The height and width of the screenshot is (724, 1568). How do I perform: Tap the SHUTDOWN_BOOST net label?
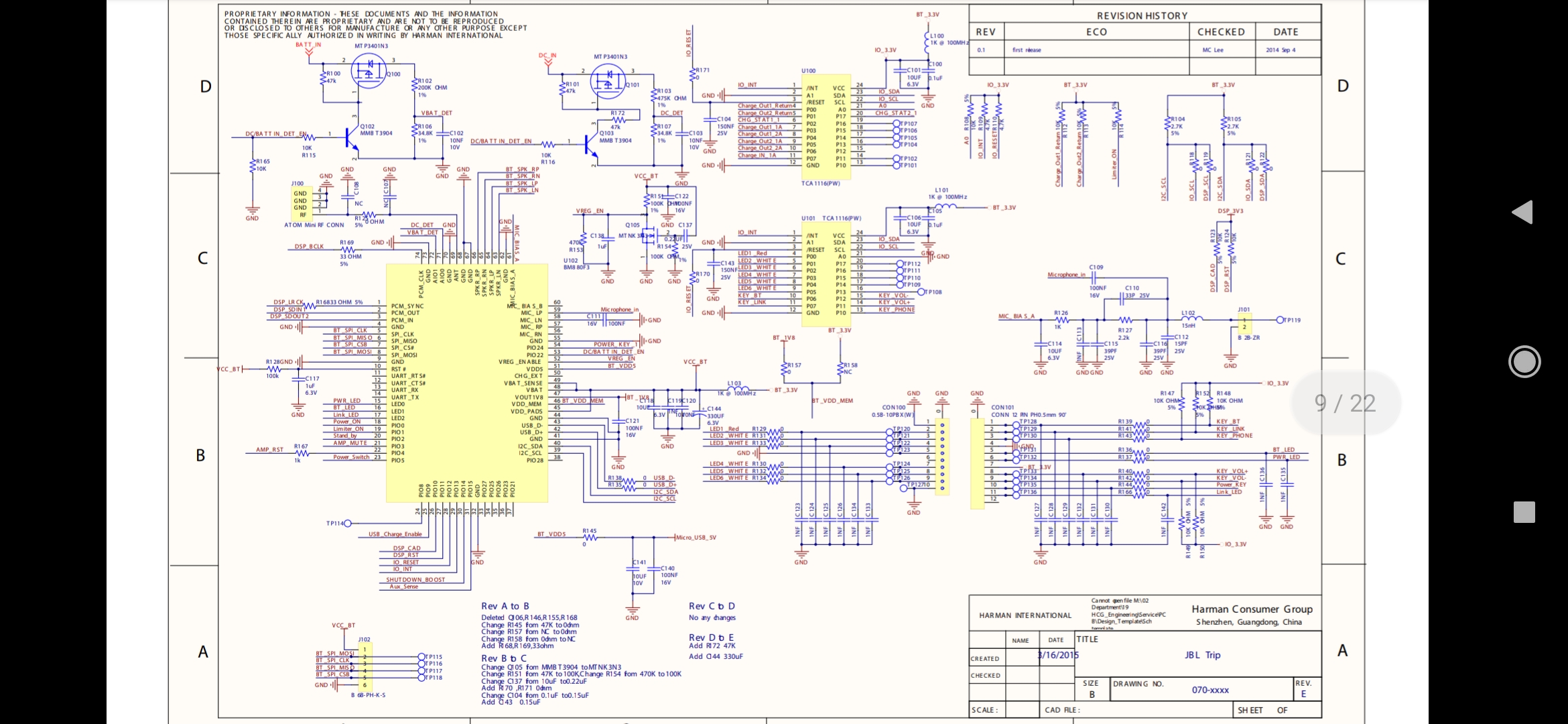415,580
